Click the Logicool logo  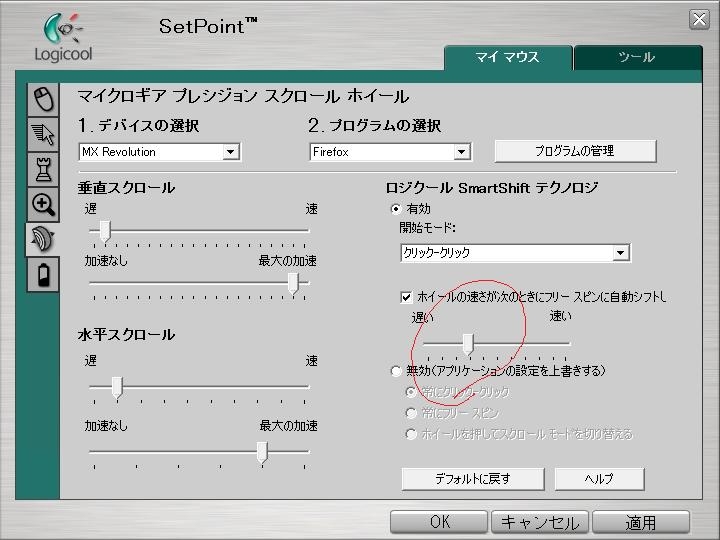click(63, 38)
